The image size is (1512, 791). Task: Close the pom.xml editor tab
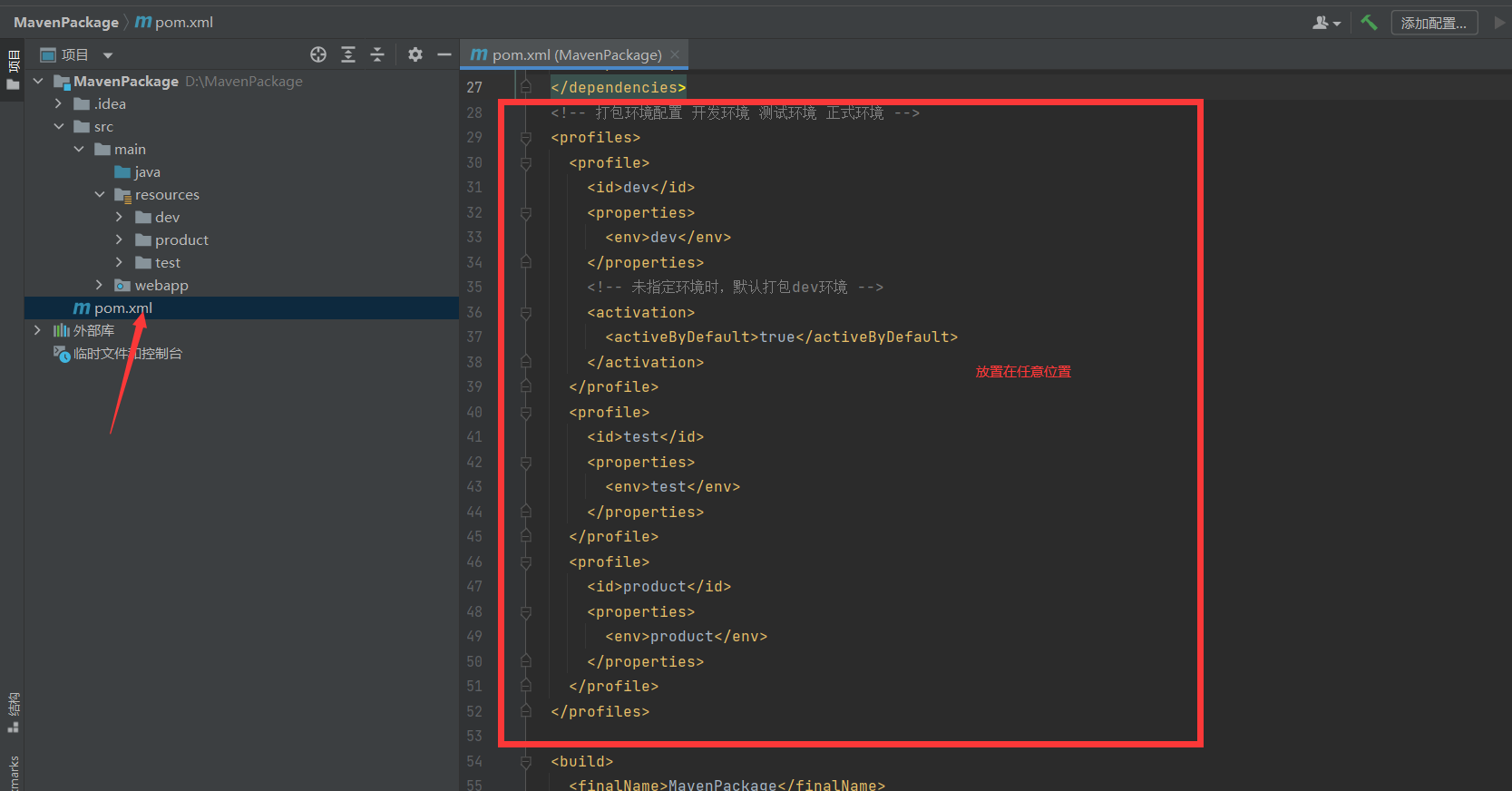(x=675, y=54)
